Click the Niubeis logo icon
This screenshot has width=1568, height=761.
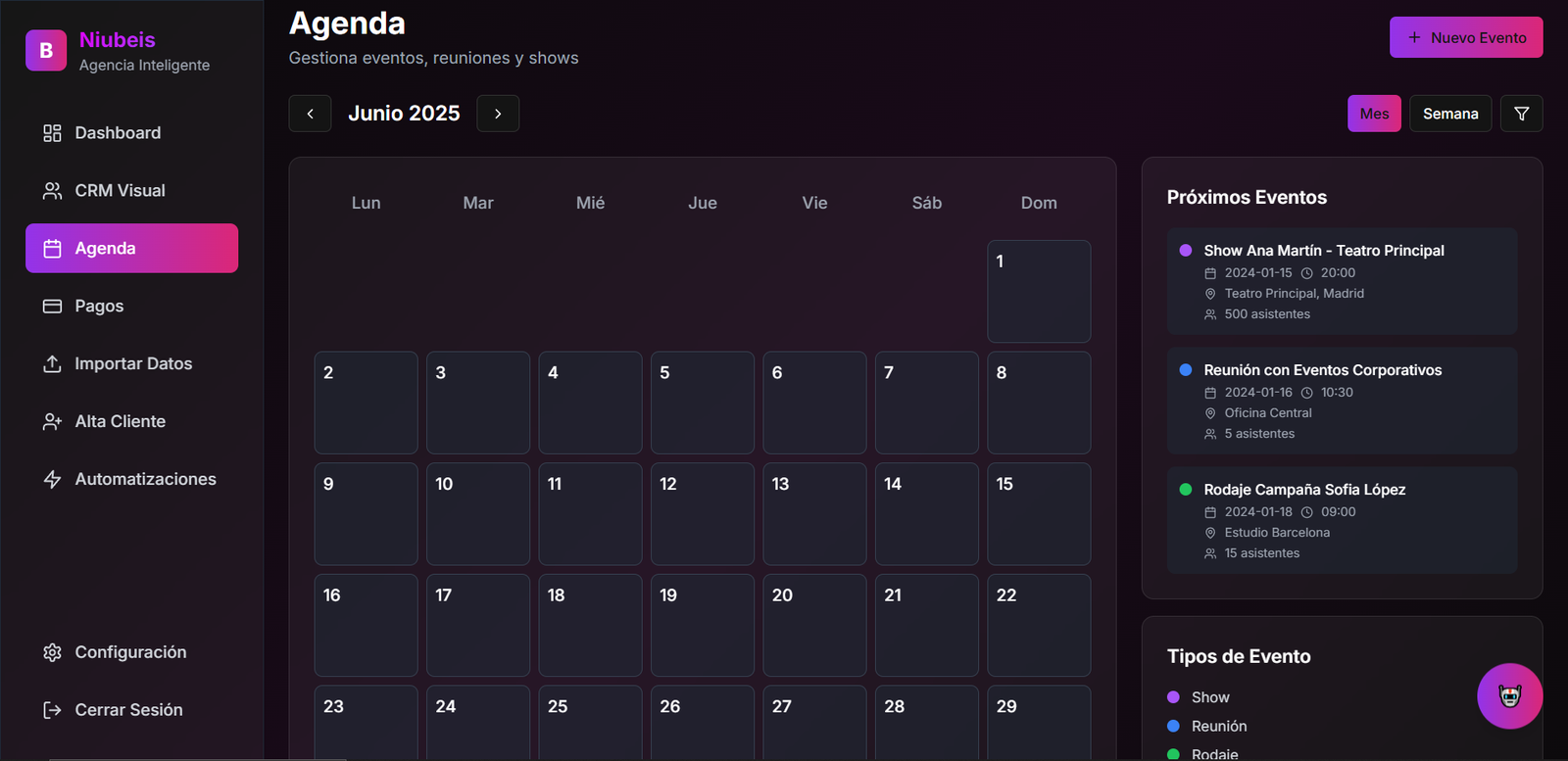coord(46,51)
